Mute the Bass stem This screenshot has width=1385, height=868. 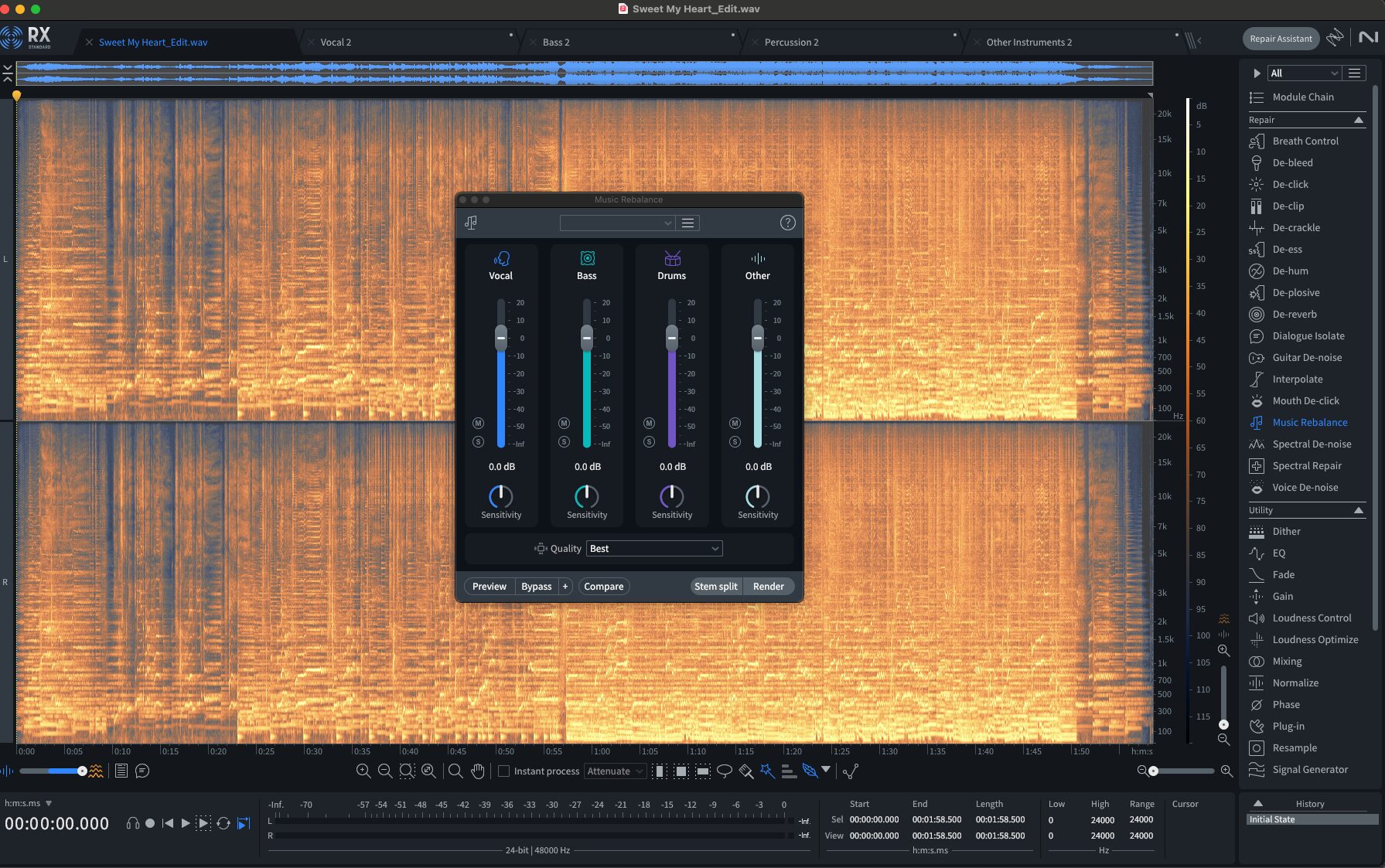pos(564,424)
